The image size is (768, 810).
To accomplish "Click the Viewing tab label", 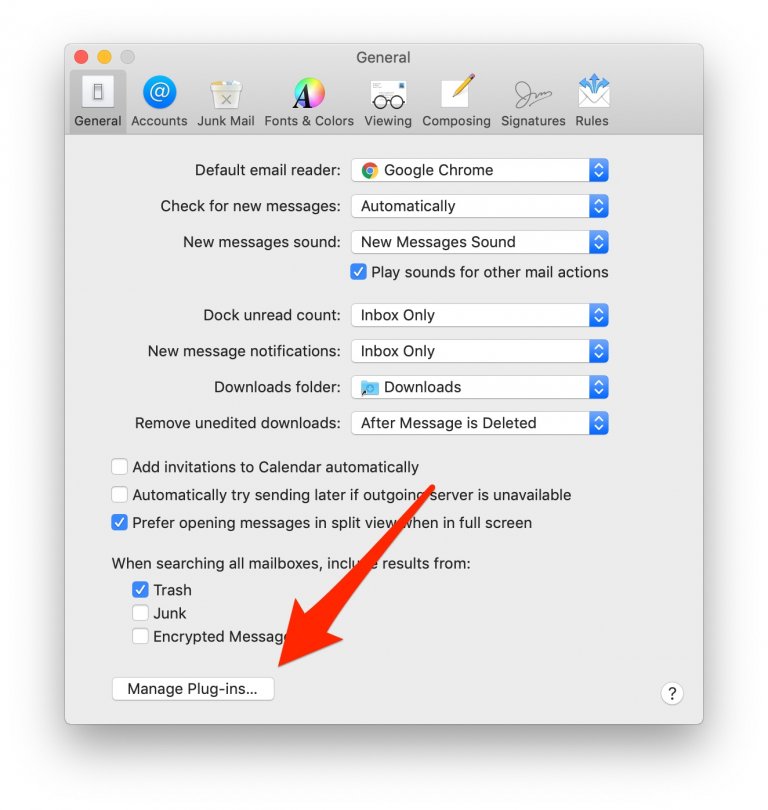I will coord(388,121).
